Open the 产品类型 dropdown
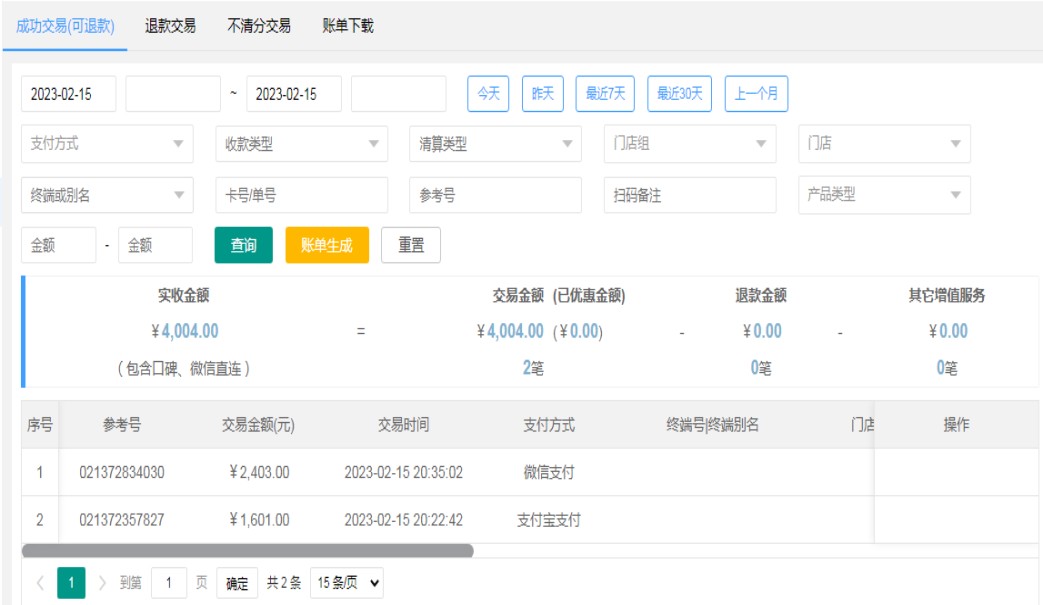The image size is (1043, 605). pyautogui.click(x=883, y=195)
